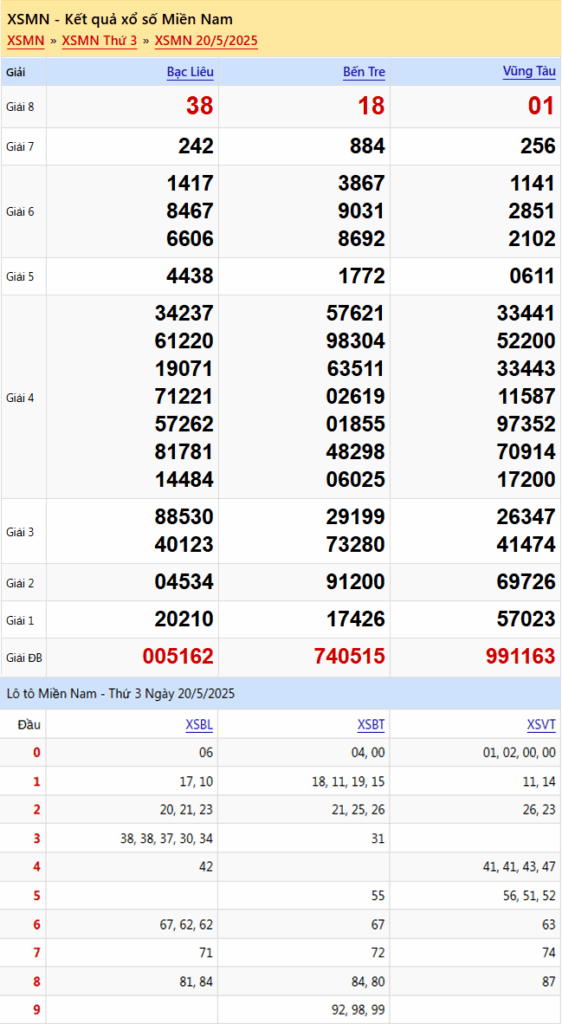Open the XSMN Thứ 3 breadcrumb link
The image size is (562, 1024).
tap(99, 41)
